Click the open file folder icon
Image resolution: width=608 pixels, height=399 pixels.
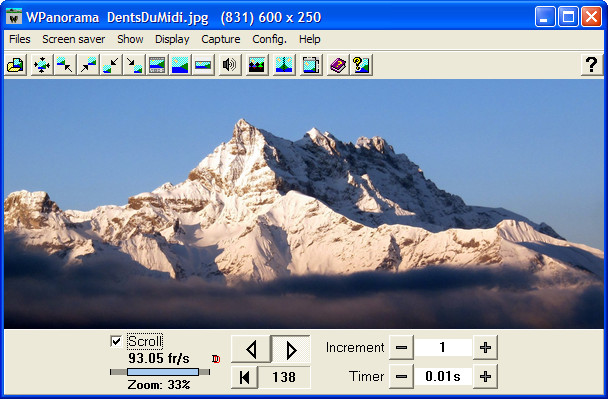pyautogui.click(x=16, y=65)
